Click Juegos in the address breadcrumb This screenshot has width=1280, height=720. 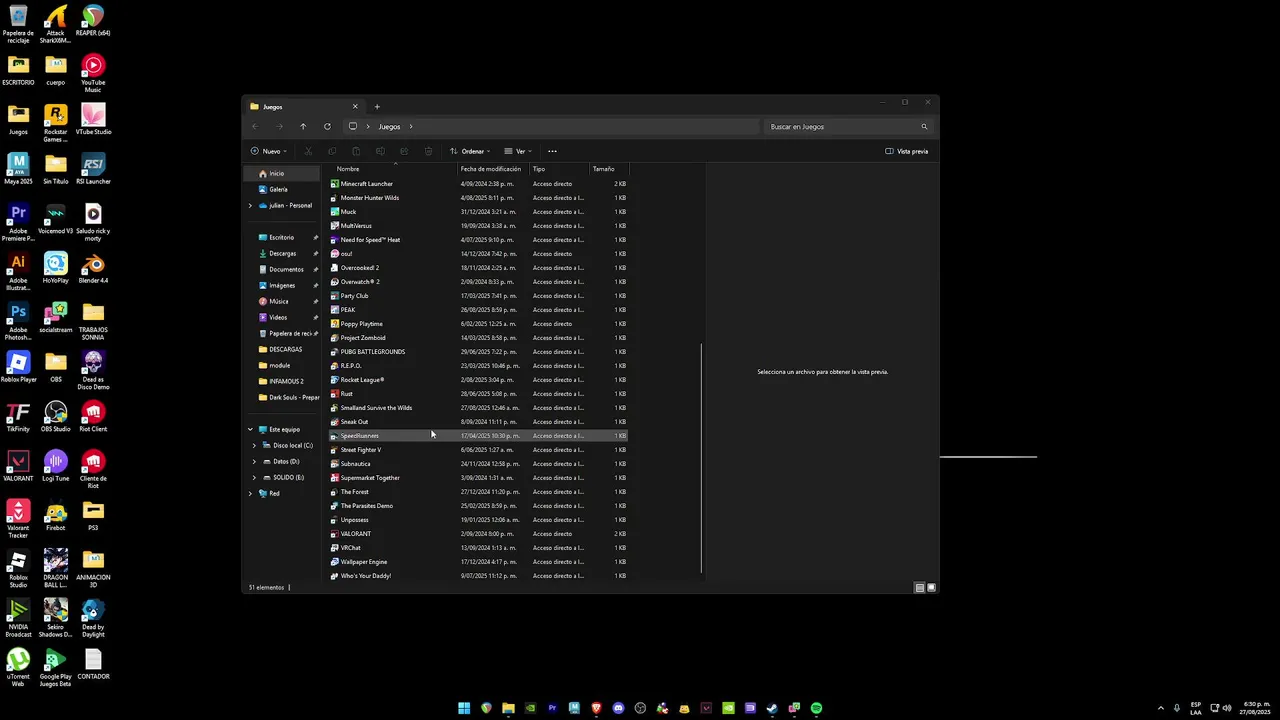[x=389, y=127]
